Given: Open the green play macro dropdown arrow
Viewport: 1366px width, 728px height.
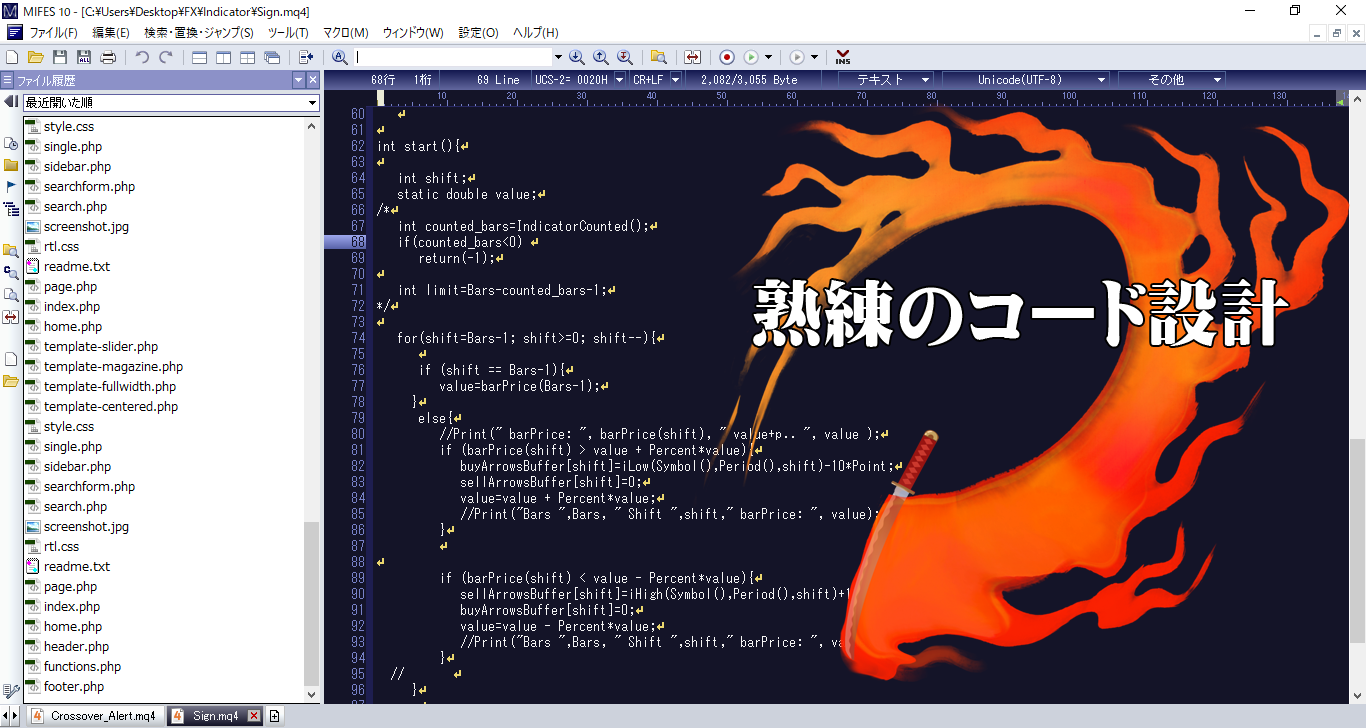Looking at the screenshot, I should point(768,58).
